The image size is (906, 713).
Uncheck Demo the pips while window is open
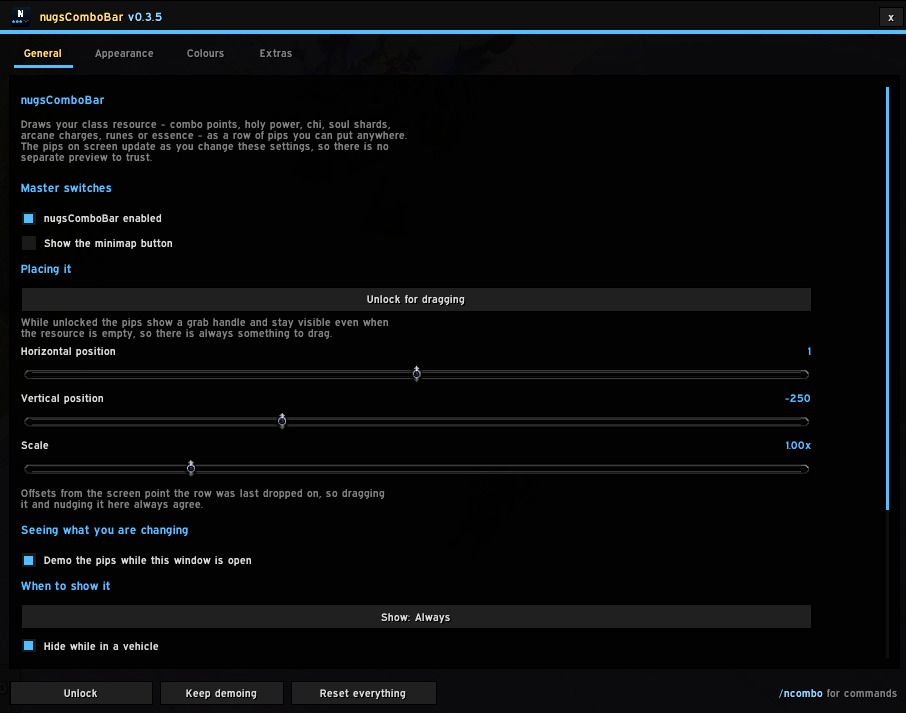point(28,560)
